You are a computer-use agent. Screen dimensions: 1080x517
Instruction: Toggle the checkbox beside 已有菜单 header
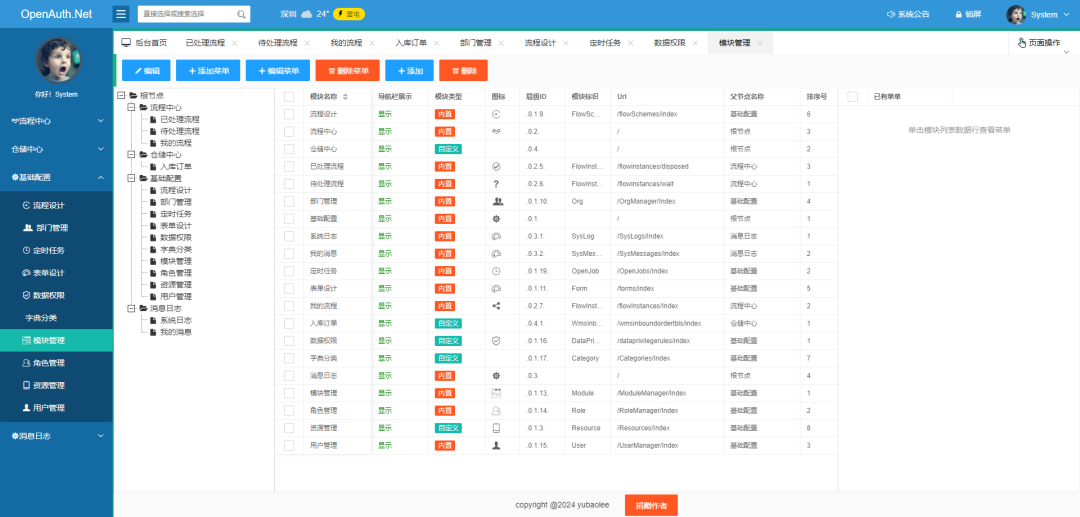(853, 97)
